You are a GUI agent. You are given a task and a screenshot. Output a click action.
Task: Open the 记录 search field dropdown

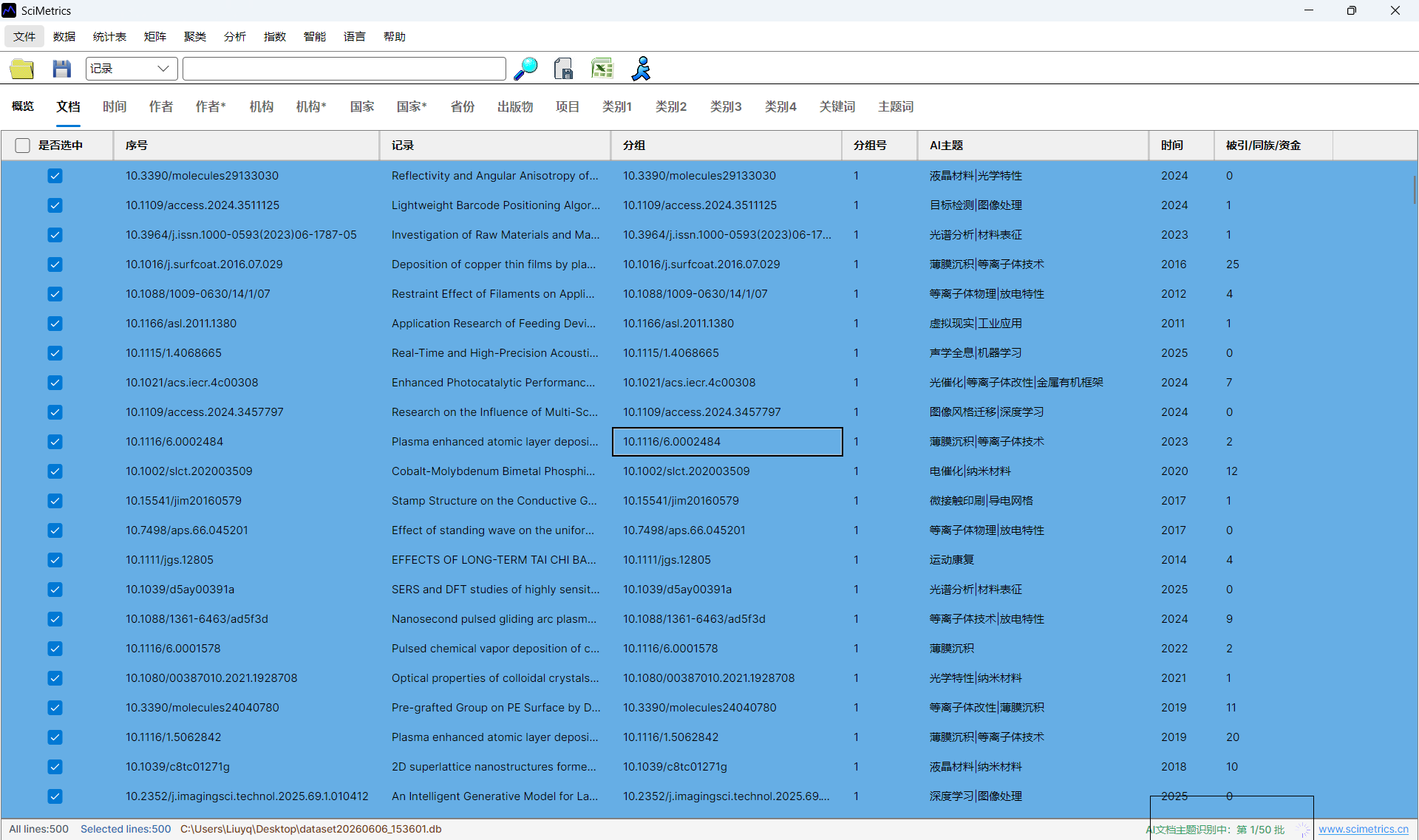[x=132, y=69]
